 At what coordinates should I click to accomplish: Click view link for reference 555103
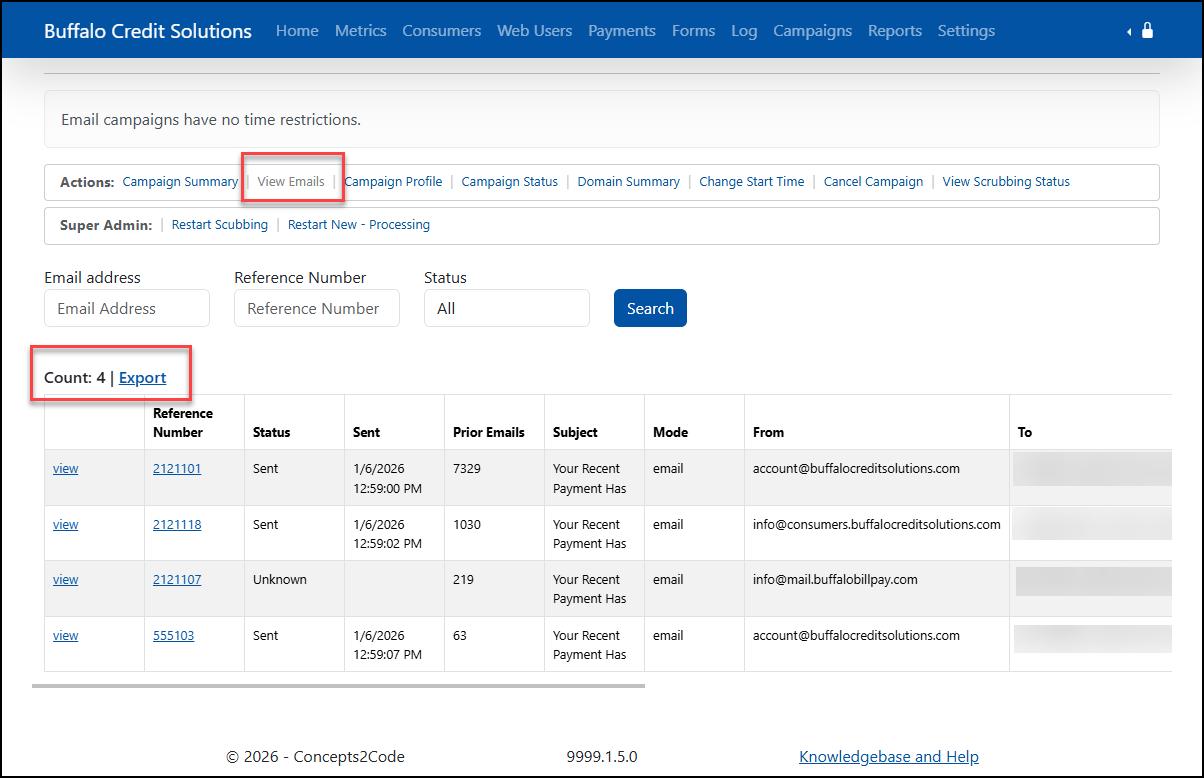click(x=66, y=635)
